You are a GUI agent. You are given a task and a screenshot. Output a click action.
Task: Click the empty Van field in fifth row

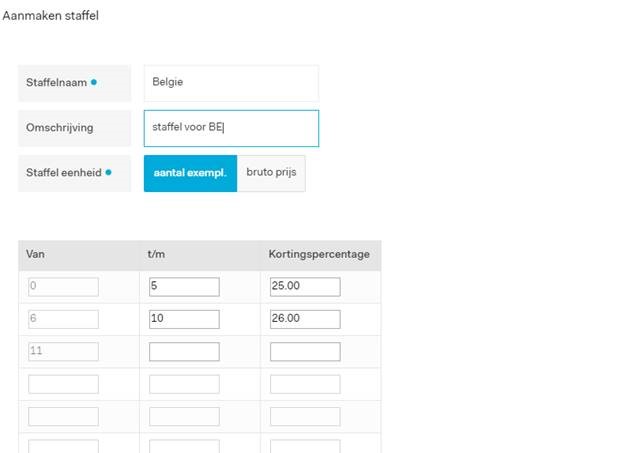click(63, 416)
